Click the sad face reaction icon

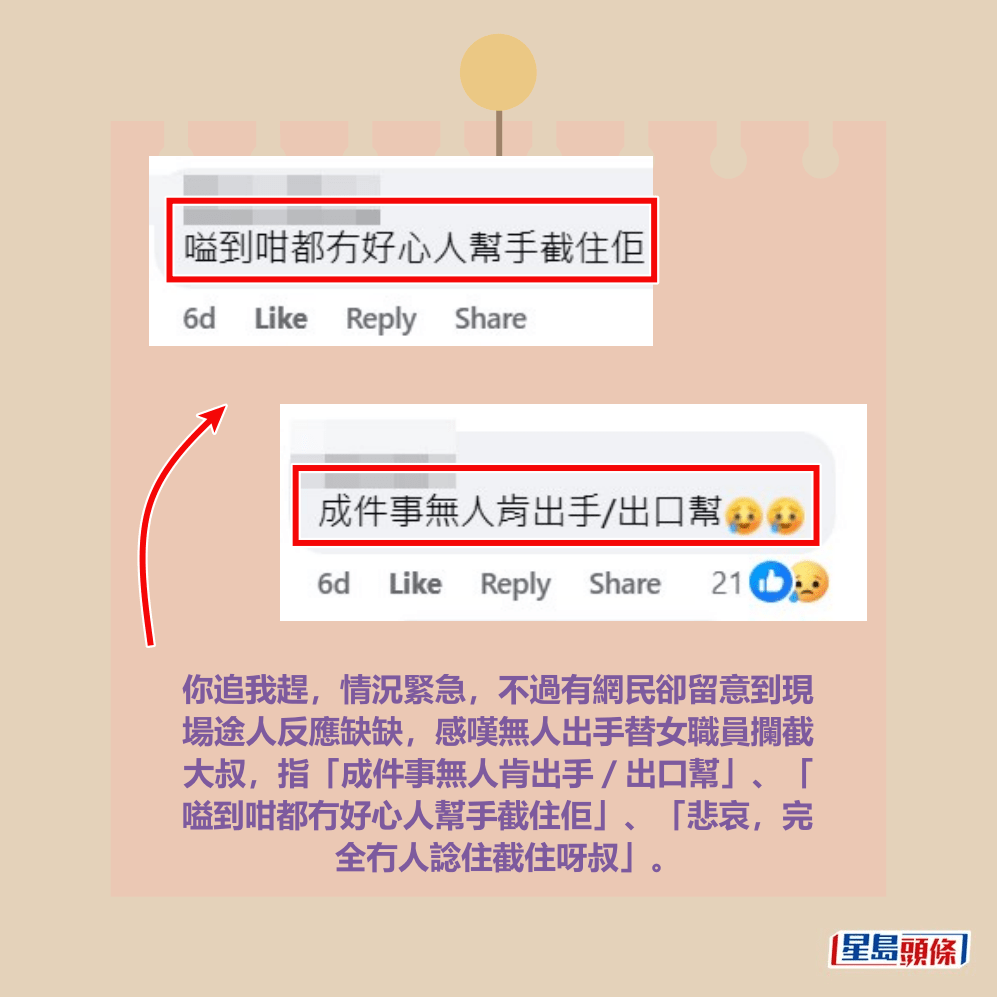tap(809, 581)
